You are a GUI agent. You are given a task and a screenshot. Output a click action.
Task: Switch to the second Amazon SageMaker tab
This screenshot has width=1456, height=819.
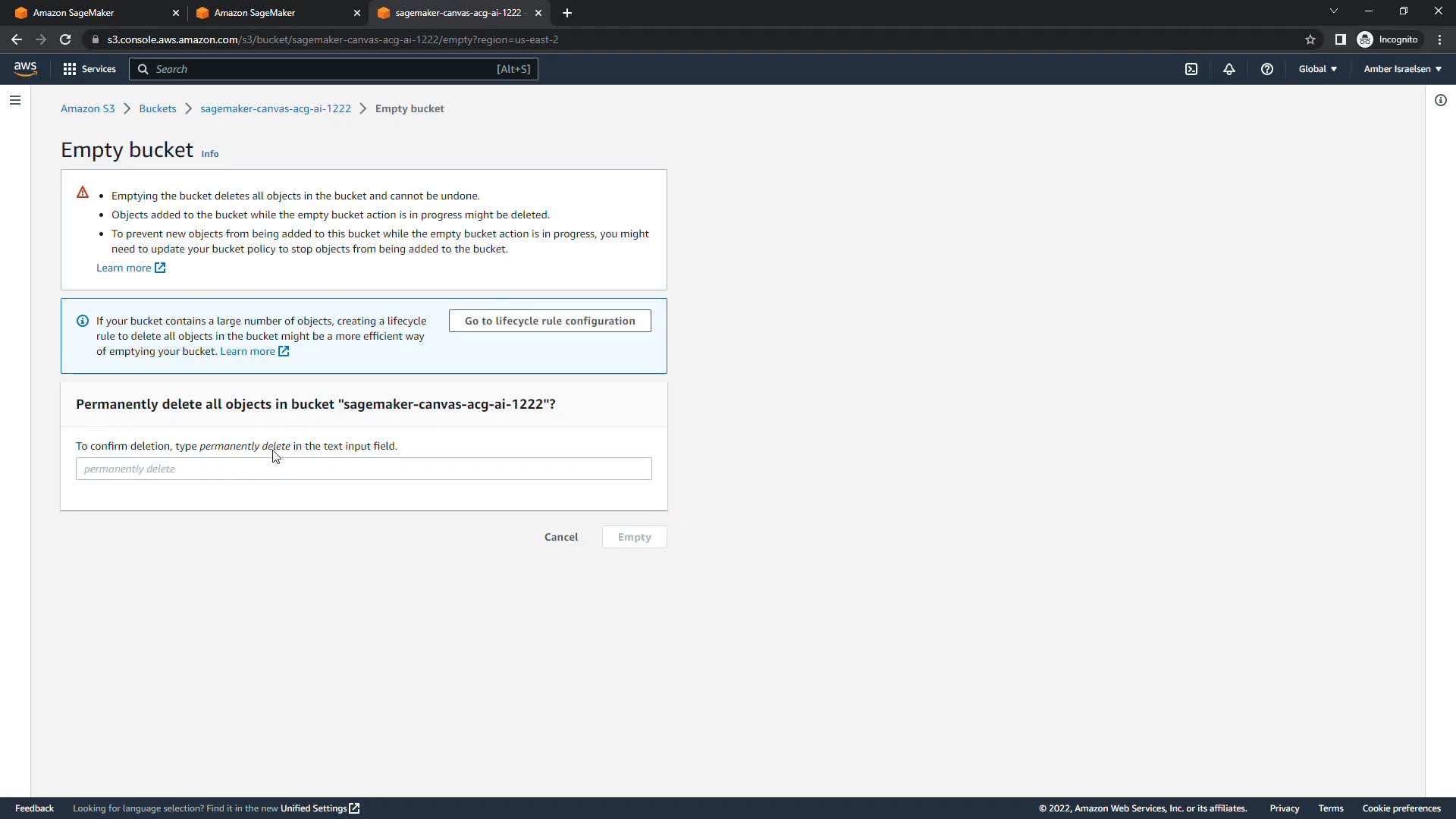pyautogui.click(x=273, y=13)
